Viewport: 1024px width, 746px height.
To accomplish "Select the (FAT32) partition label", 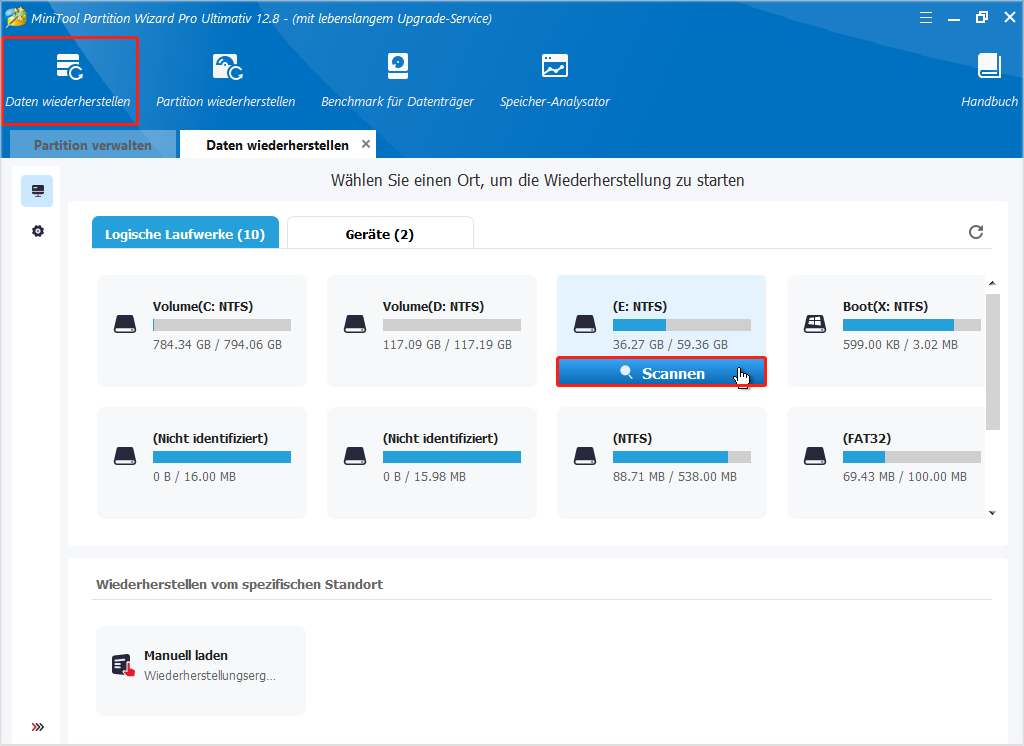I will click(x=867, y=438).
